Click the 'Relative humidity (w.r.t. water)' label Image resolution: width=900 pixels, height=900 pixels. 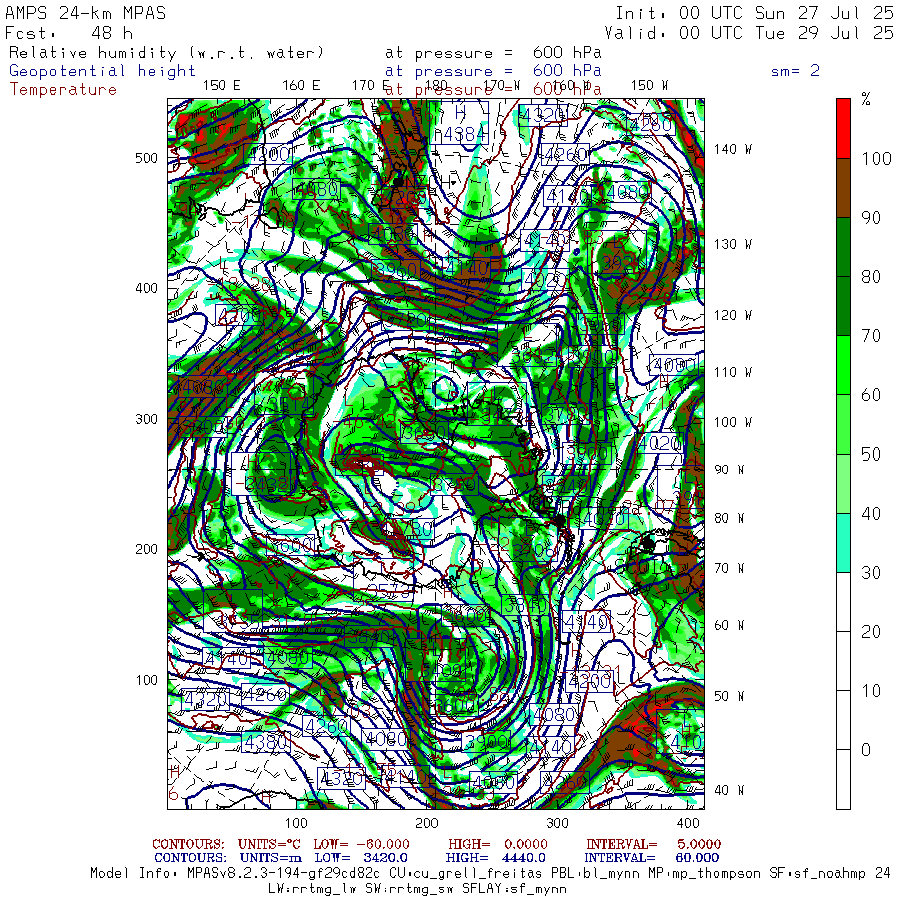[x=166, y=53]
